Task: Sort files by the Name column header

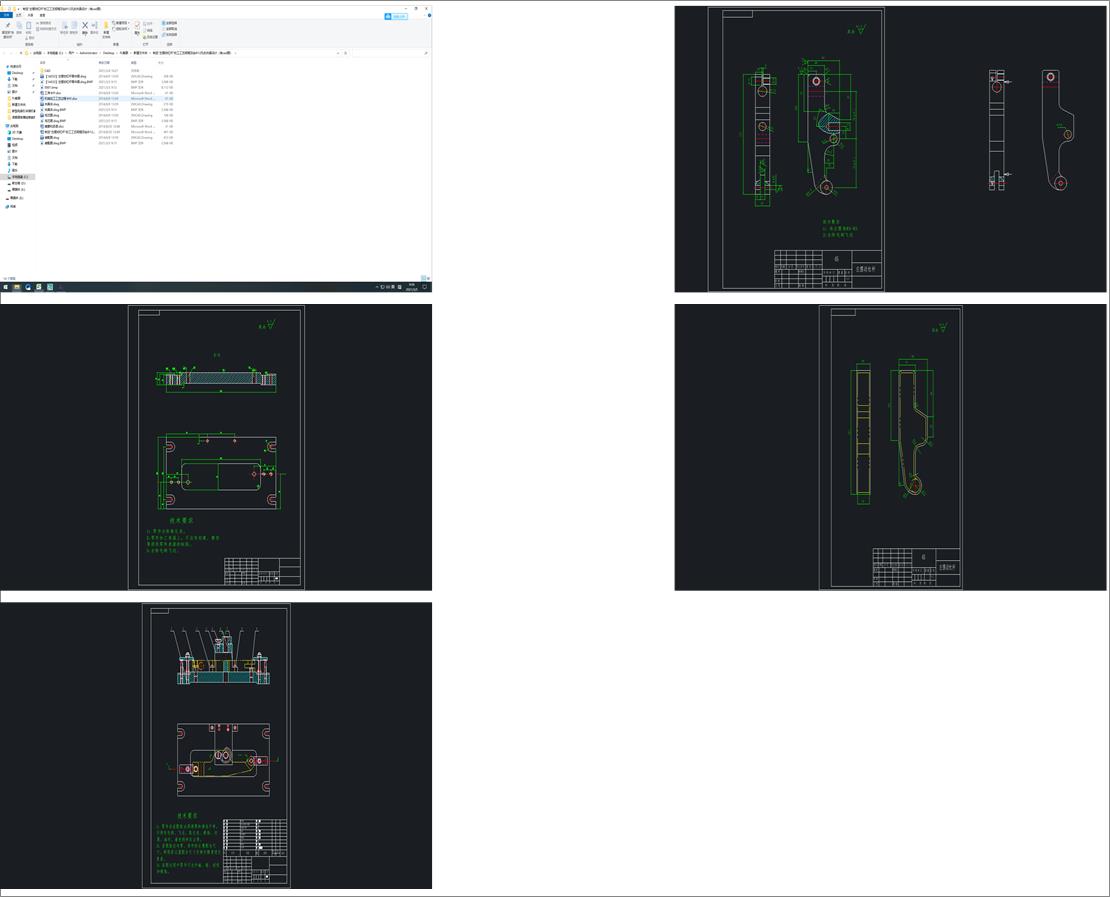Action: 42,62
